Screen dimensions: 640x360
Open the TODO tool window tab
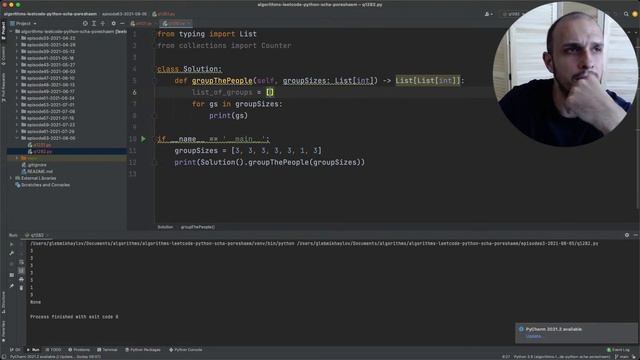[53, 350]
